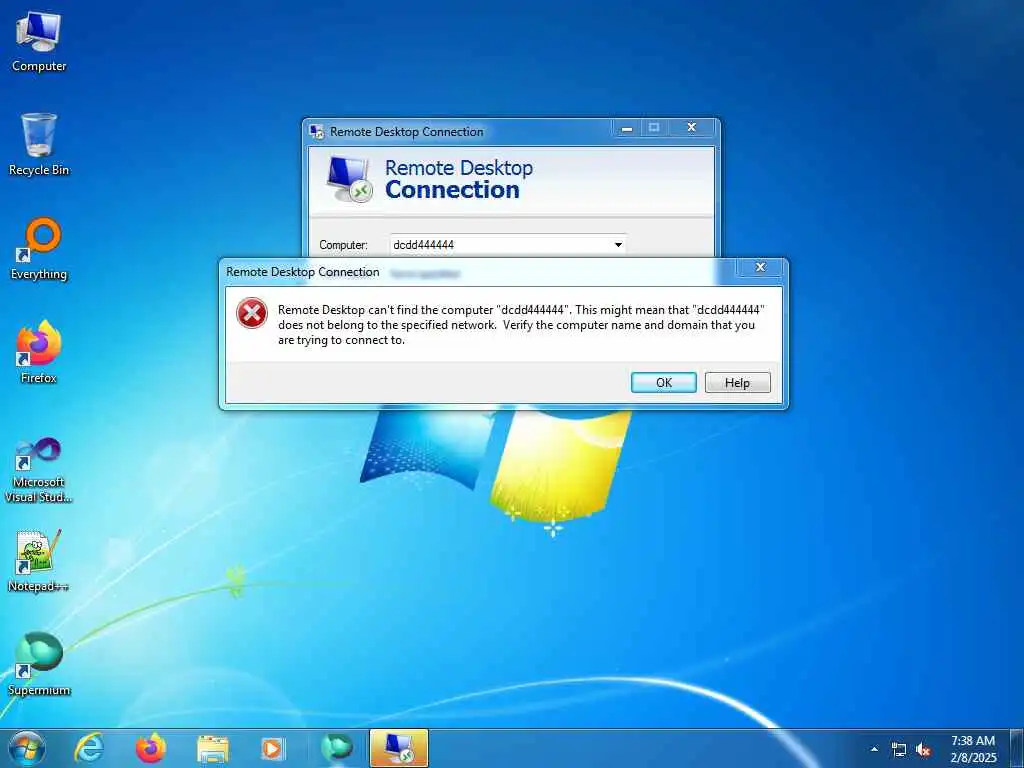The width and height of the screenshot is (1024, 768).
Task: Minimize the Remote Desktop Connection window
Action: pos(627,128)
